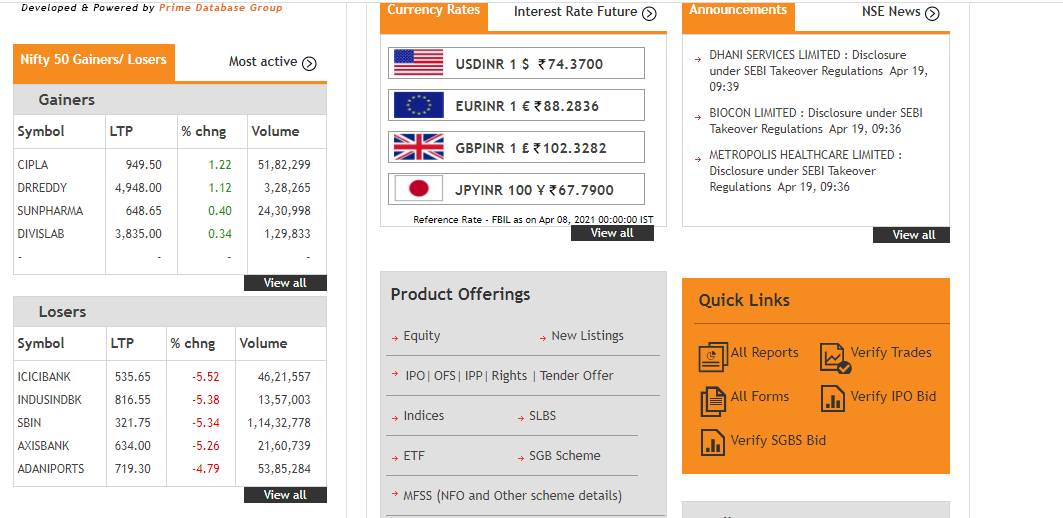Click the CIPLA symbol in Gainers
1063x518 pixels.
click(33, 165)
